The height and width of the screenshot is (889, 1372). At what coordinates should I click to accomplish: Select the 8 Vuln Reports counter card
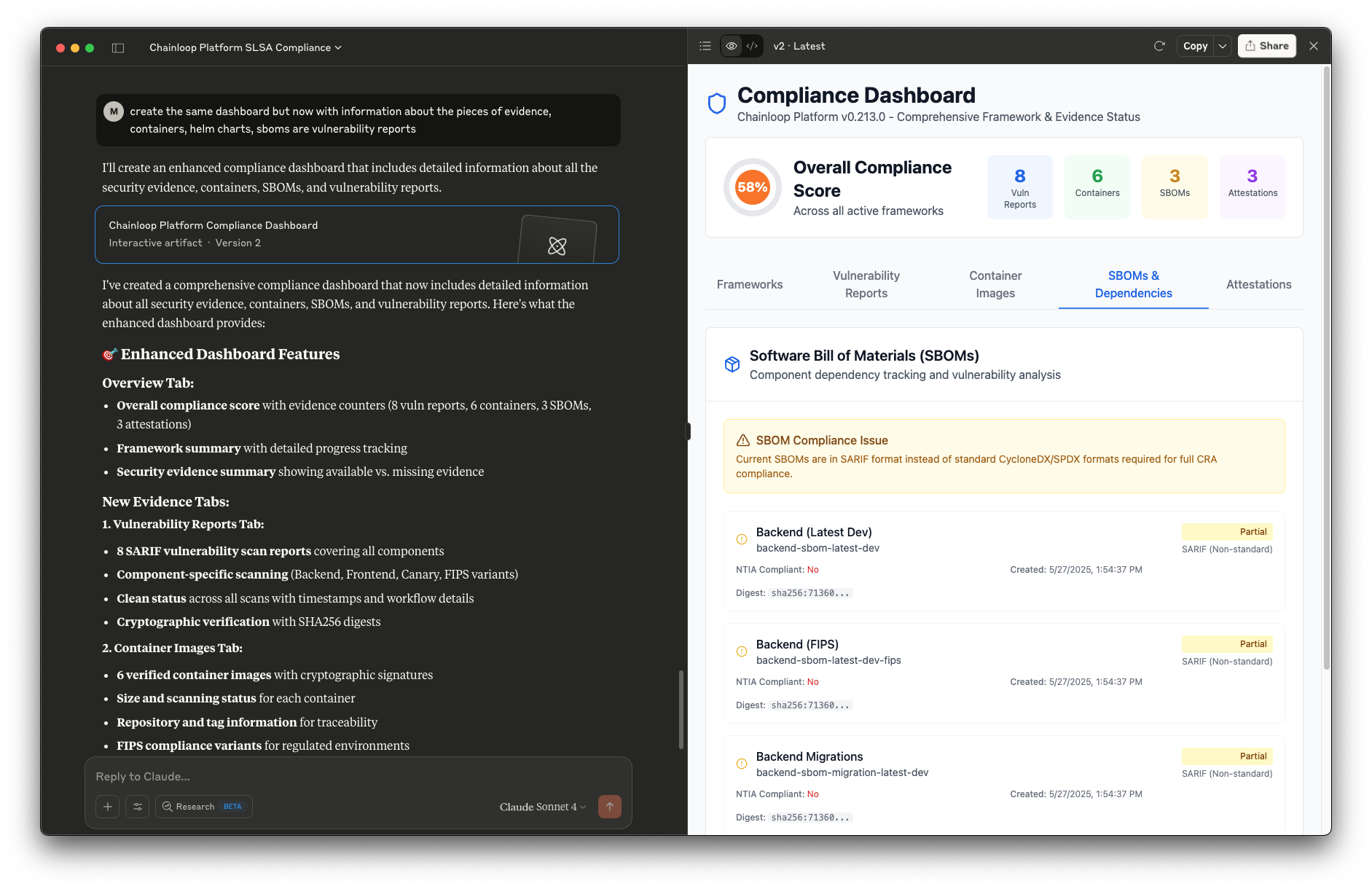coord(1019,187)
